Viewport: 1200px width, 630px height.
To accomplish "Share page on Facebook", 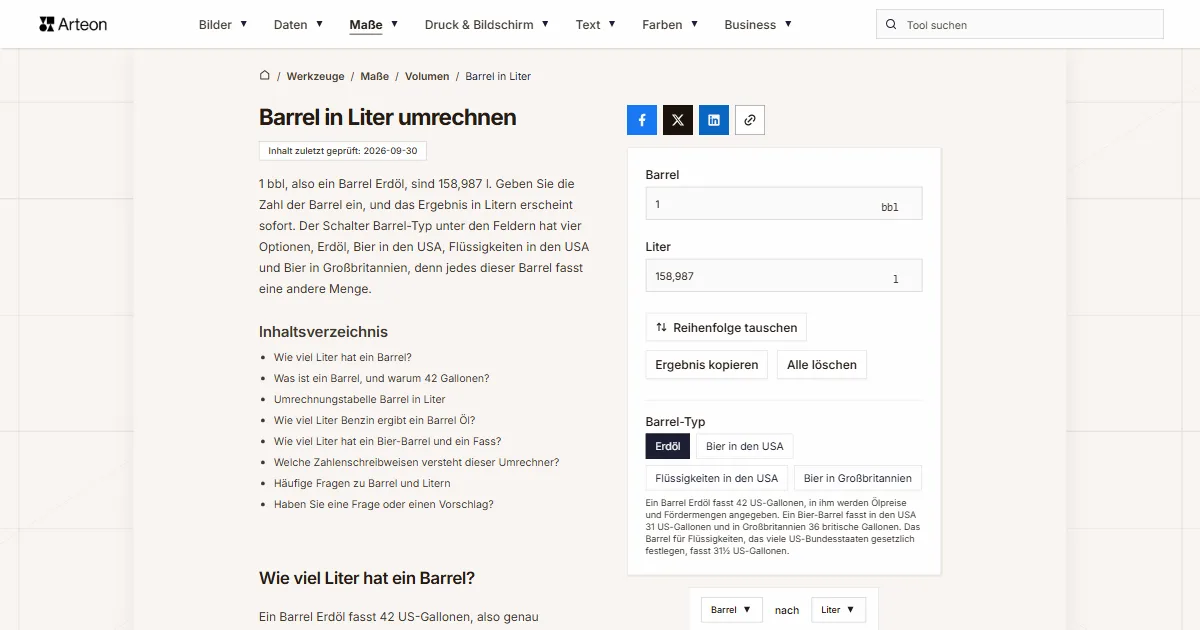I will point(642,120).
